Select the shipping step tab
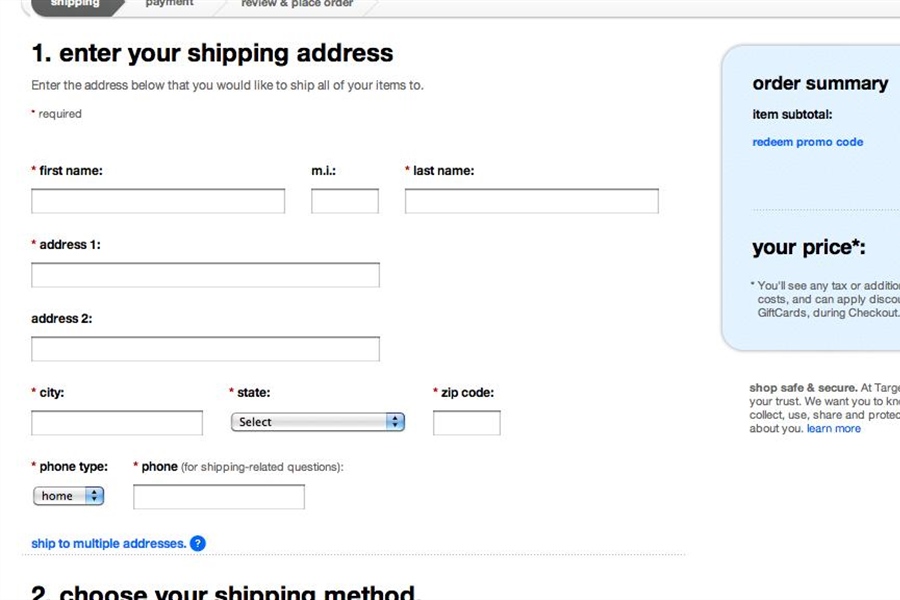The width and height of the screenshot is (900, 600). click(76, 4)
